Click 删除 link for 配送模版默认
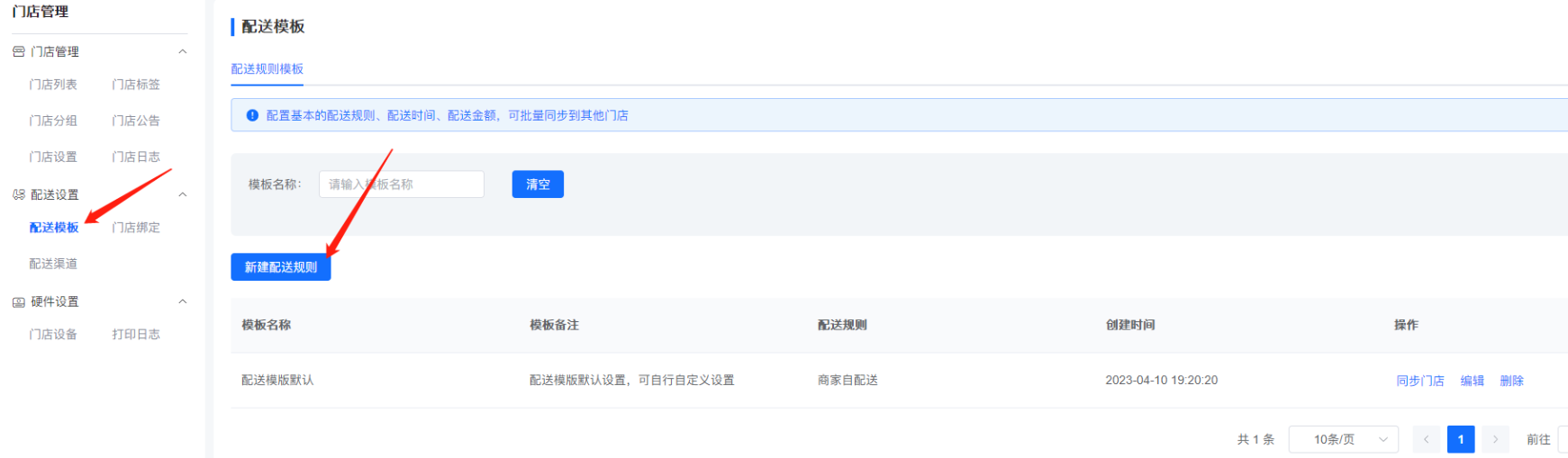This screenshot has height=458, width=1568. [1512, 381]
